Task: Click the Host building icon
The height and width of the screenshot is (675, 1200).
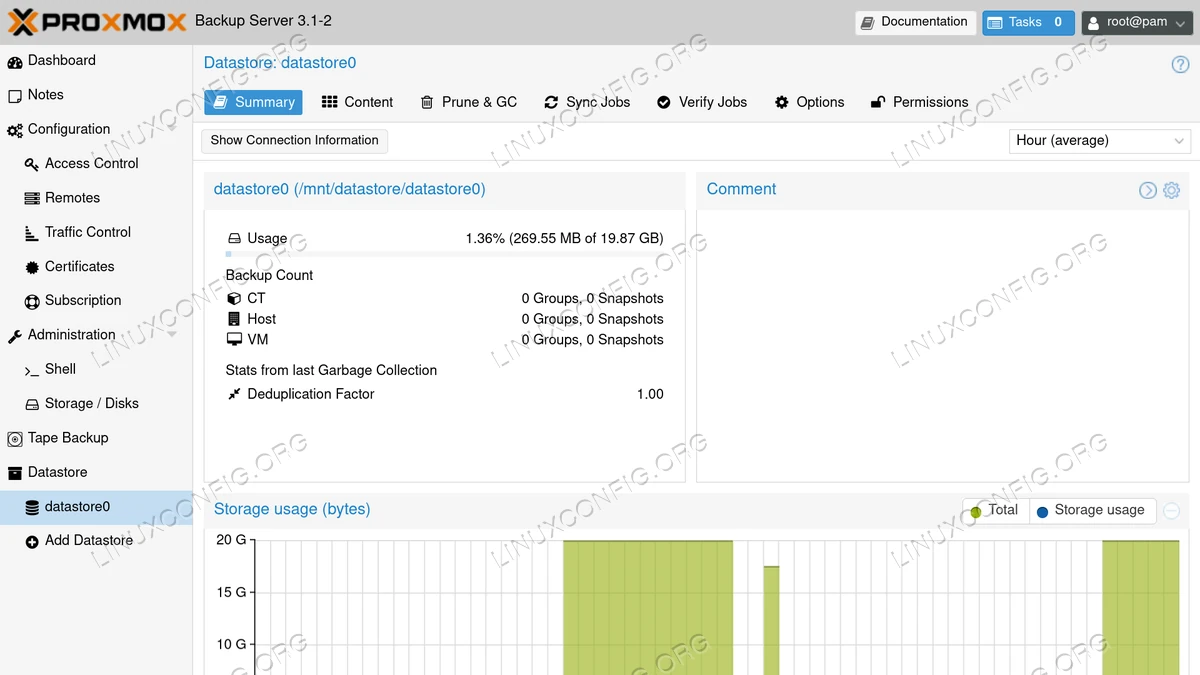Action: tap(234, 319)
